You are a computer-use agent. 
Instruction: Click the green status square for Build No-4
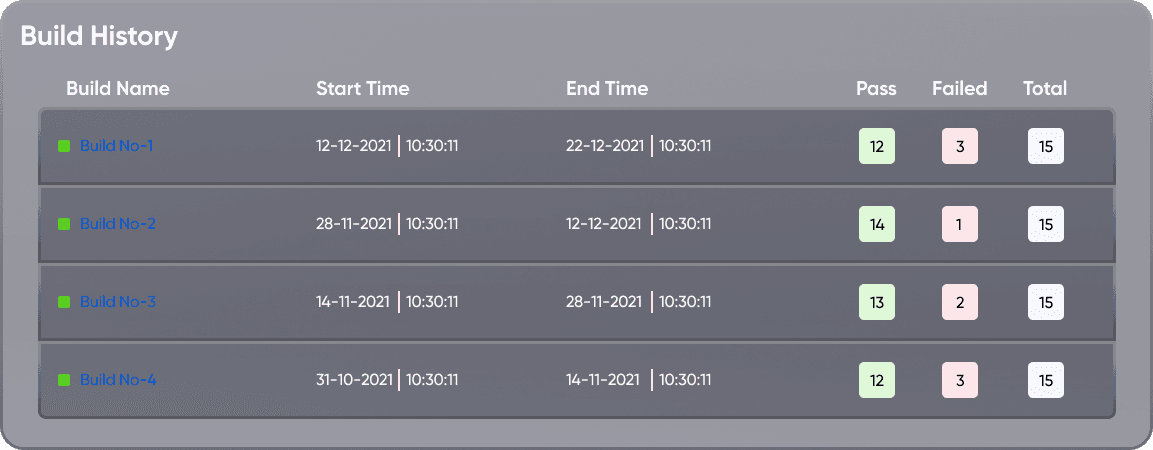coord(64,380)
